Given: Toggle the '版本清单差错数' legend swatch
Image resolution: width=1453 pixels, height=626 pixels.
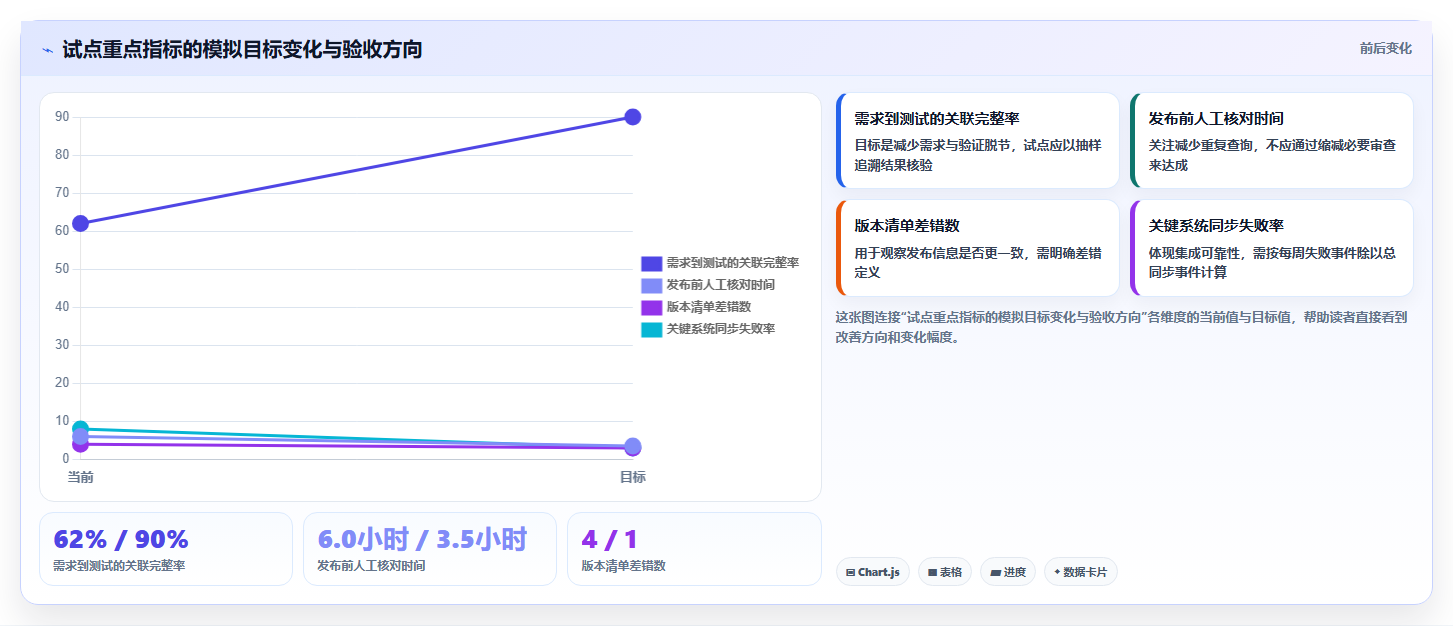Looking at the screenshot, I should tap(651, 307).
